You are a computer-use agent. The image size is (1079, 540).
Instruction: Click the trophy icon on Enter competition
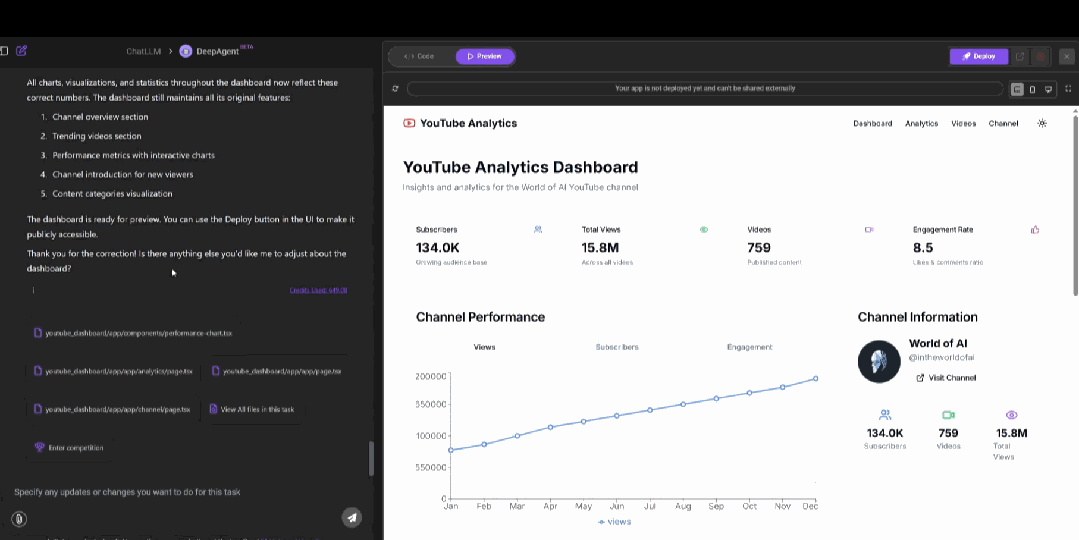coord(39,448)
